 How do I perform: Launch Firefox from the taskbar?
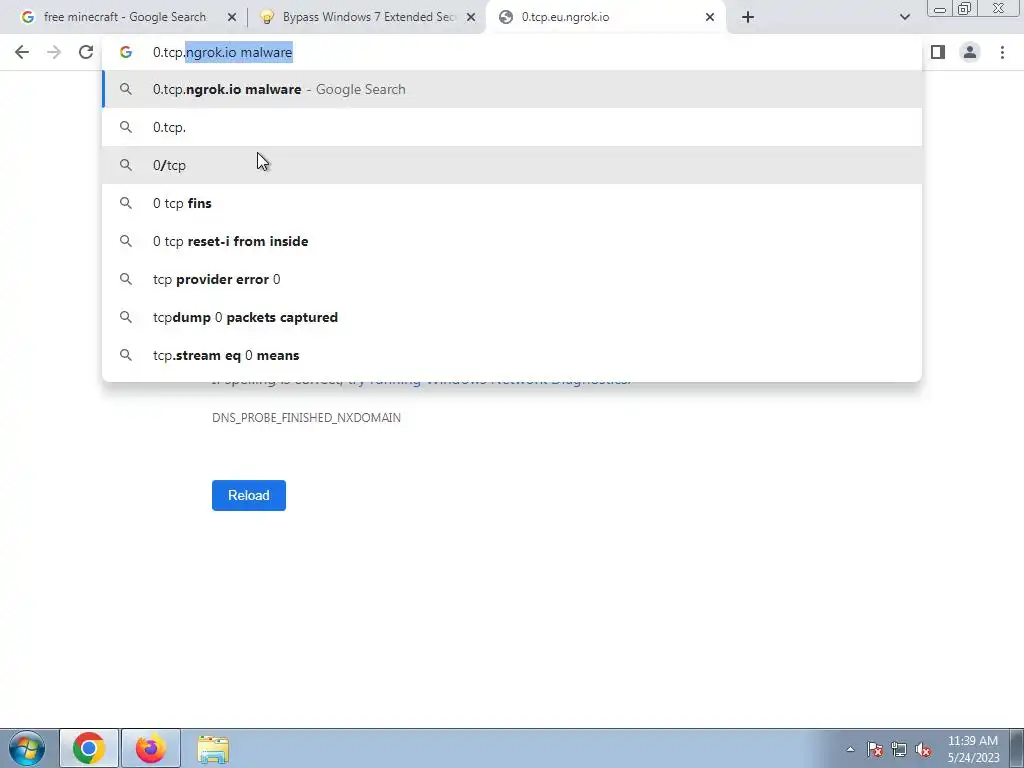[x=151, y=748]
